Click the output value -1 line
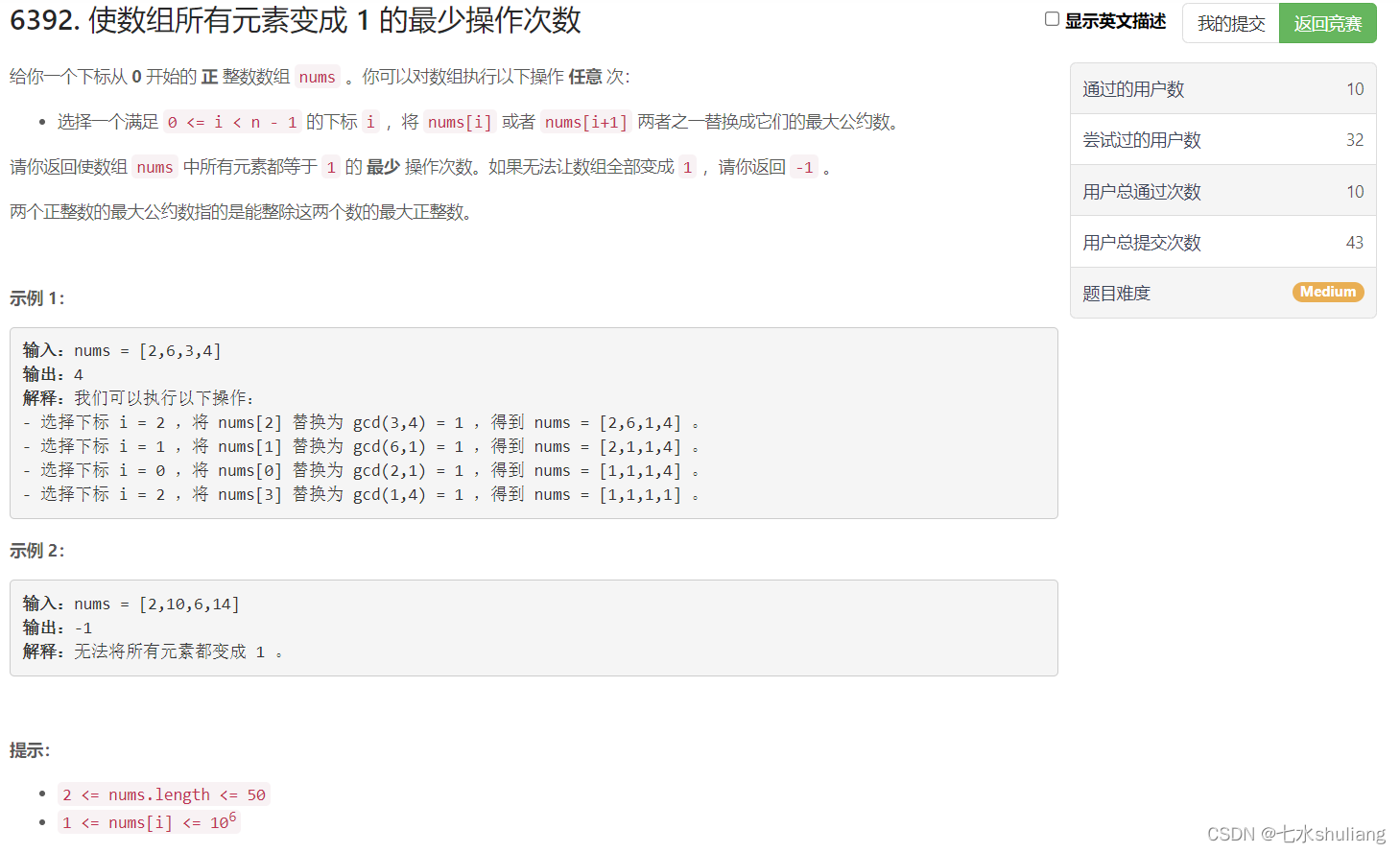The width and height of the screenshot is (1400, 853). pos(58,628)
